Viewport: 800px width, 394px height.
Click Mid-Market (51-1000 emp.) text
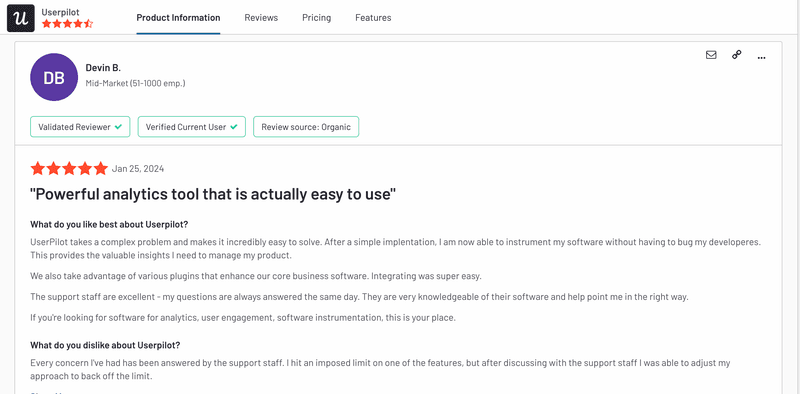[135, 83]
